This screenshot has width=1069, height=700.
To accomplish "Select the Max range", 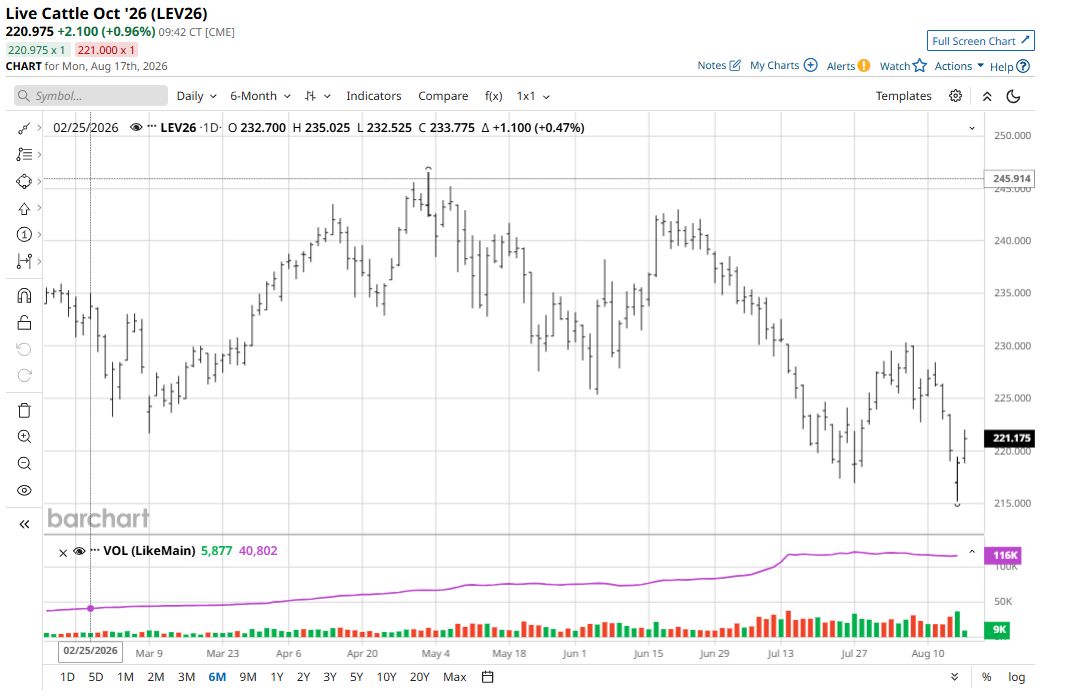I will 455,677.
